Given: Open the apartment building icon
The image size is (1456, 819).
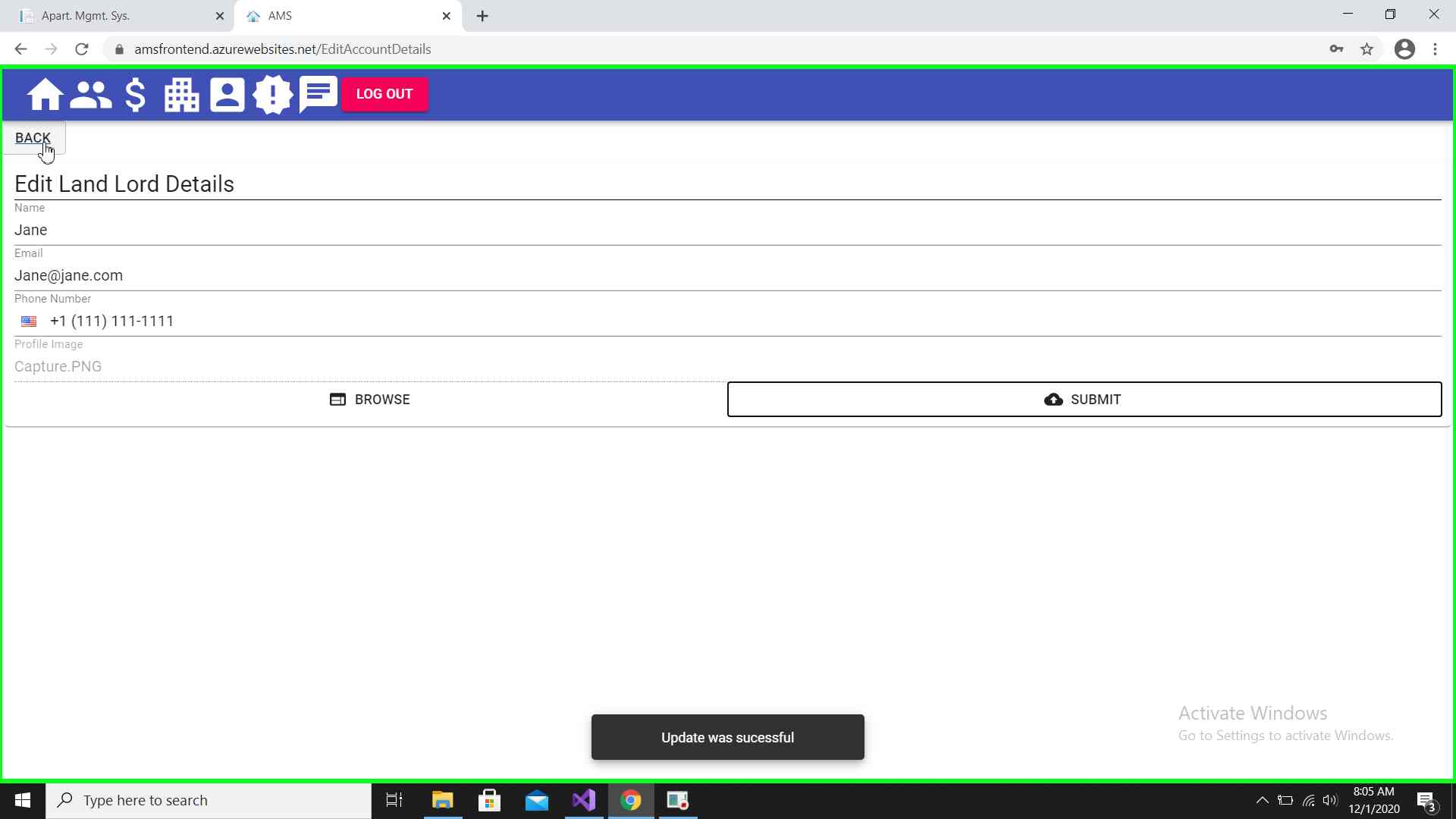Looking at the screenshot, I should click(181, 95).
